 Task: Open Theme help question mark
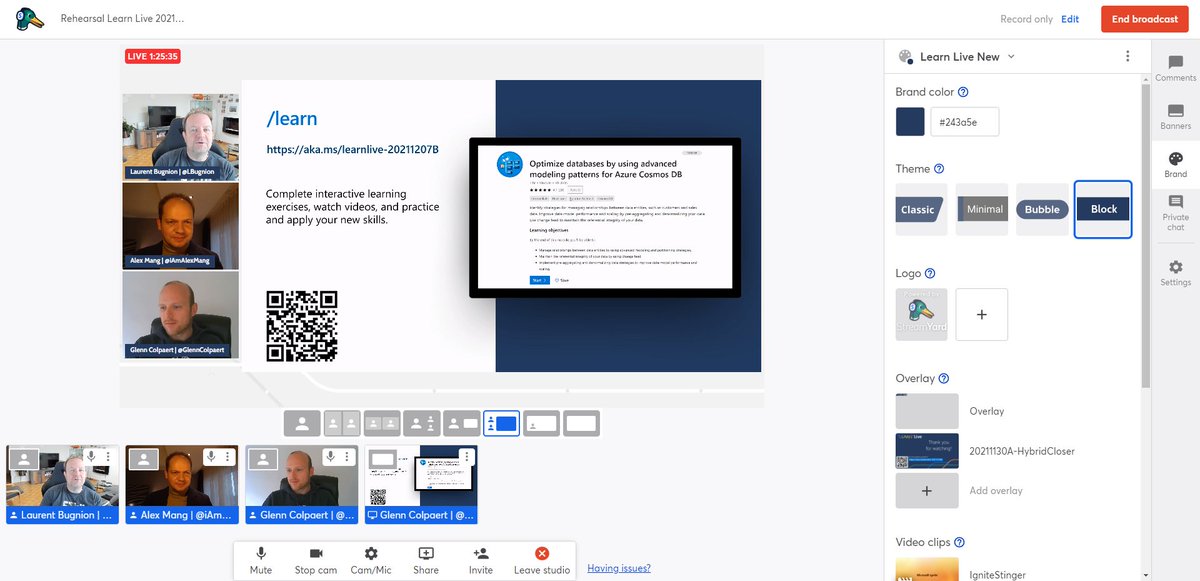(939, 169)
